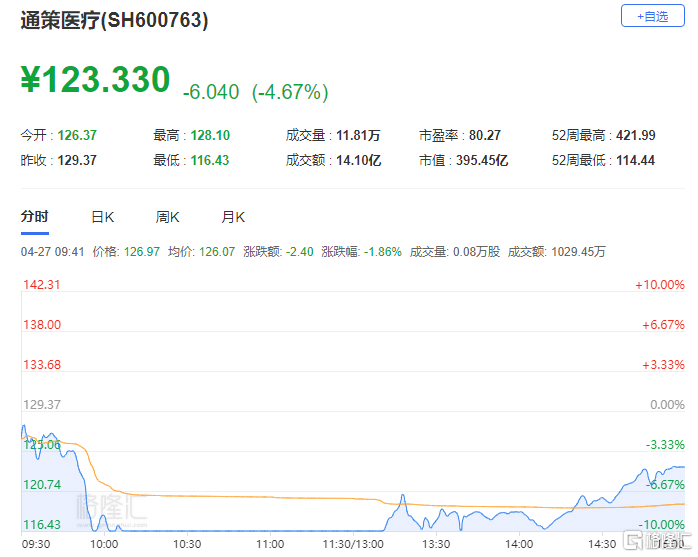Click the -3.33% right axis label
Viewport: 698px width, 557px height.
[665, 444]
